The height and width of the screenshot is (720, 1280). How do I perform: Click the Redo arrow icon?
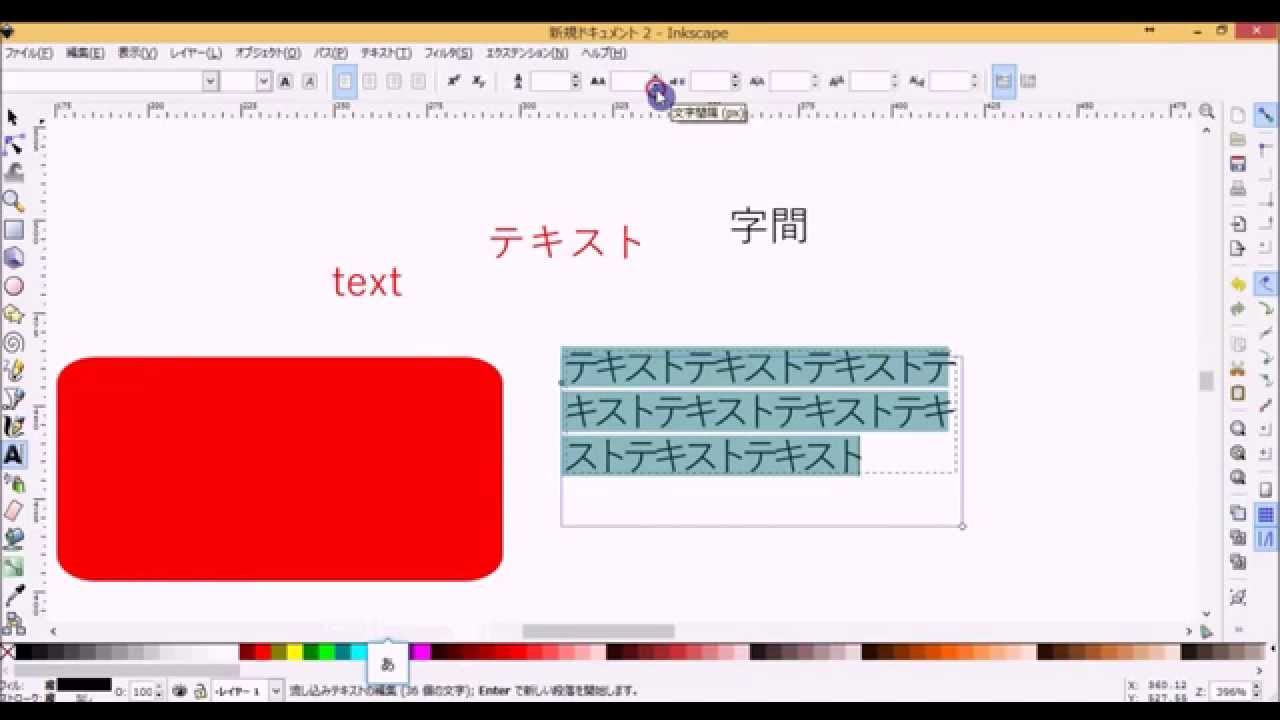(x=1238, y=309)
